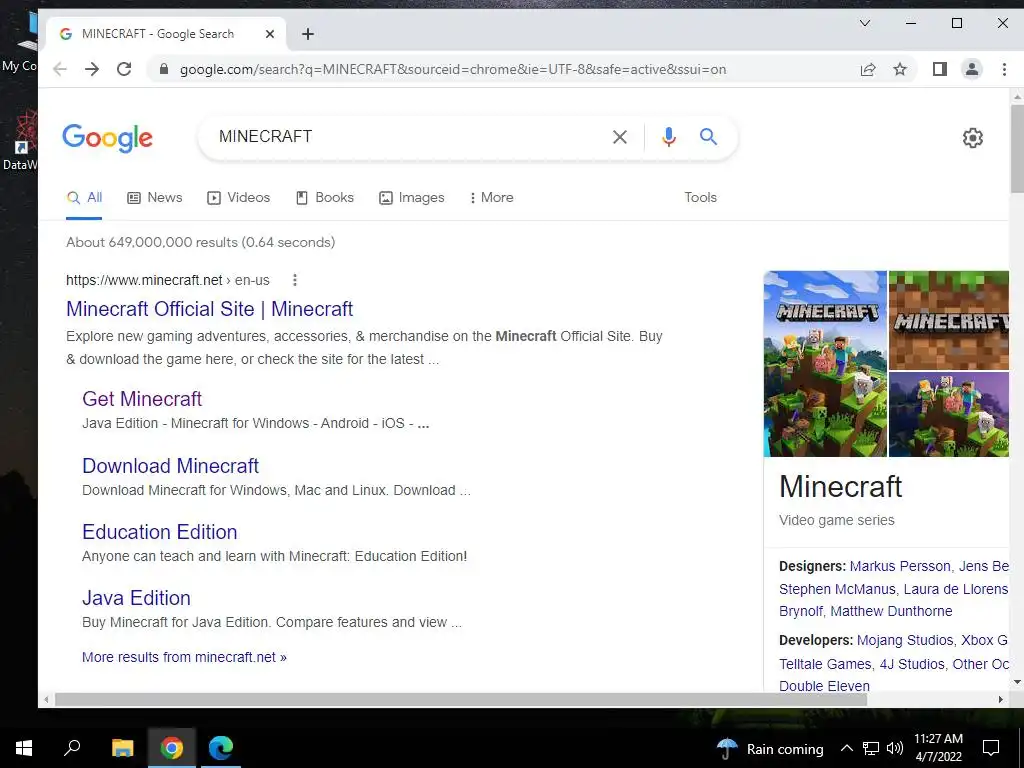Viewport: 1024px width, 768px height.
Task: Click the horizontal scrollbar right arrow
Action: pos(1000,699)
